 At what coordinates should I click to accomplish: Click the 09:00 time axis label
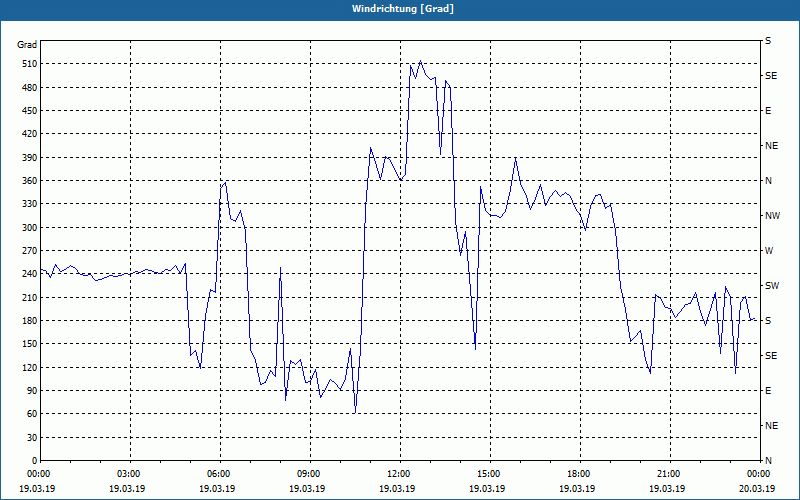310,474
